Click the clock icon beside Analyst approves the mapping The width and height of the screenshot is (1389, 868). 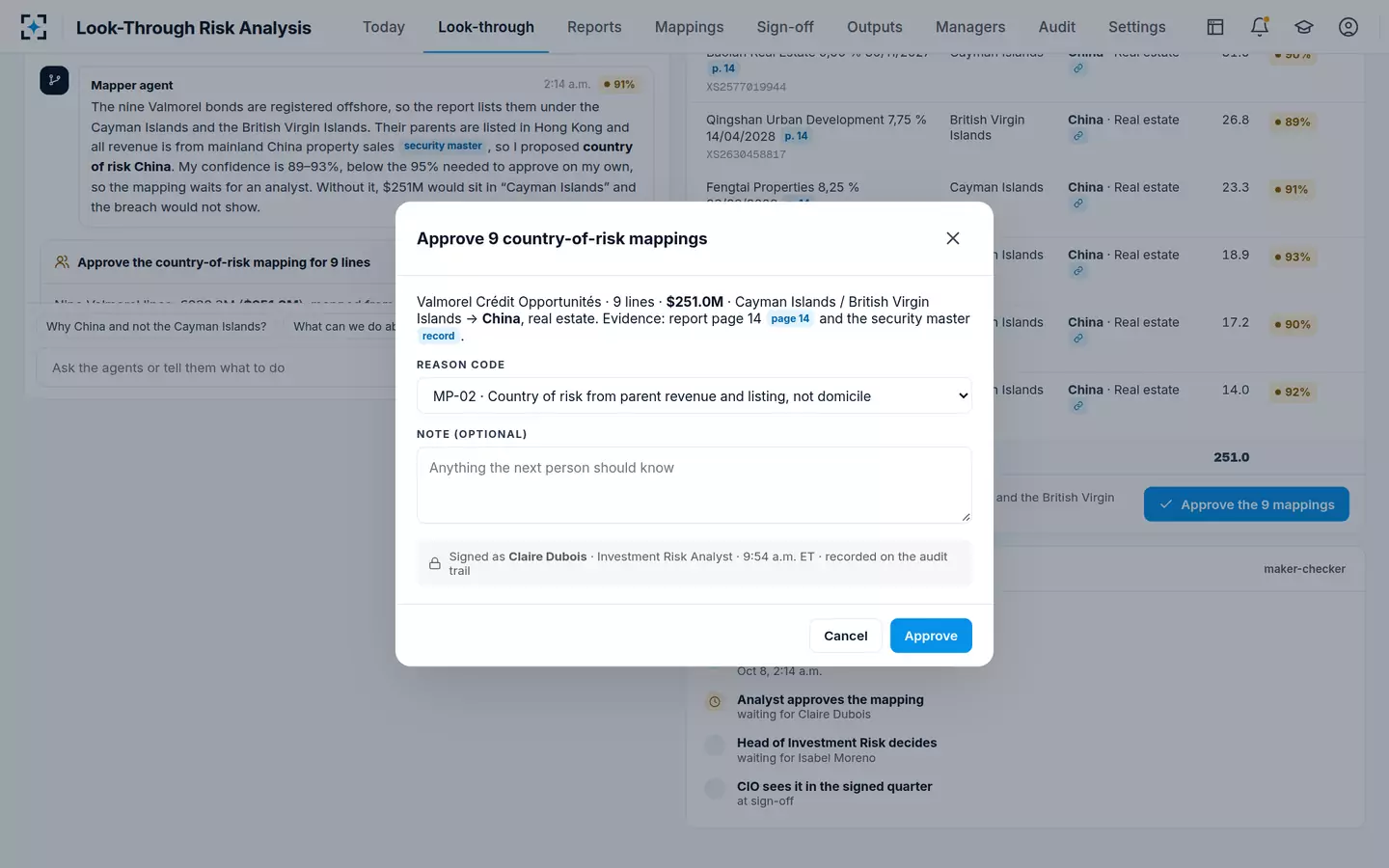715,702
